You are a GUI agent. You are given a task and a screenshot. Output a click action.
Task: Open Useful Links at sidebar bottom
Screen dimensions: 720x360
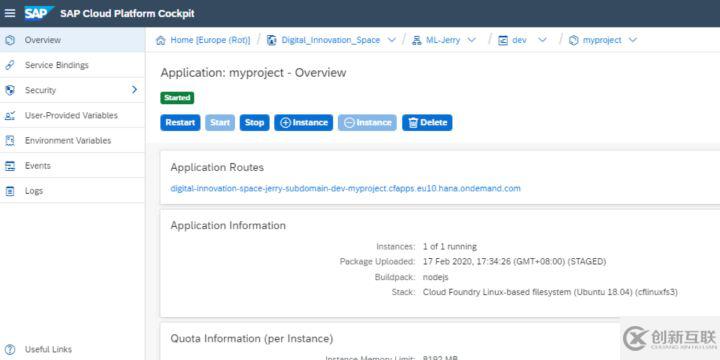click(48, 349)
